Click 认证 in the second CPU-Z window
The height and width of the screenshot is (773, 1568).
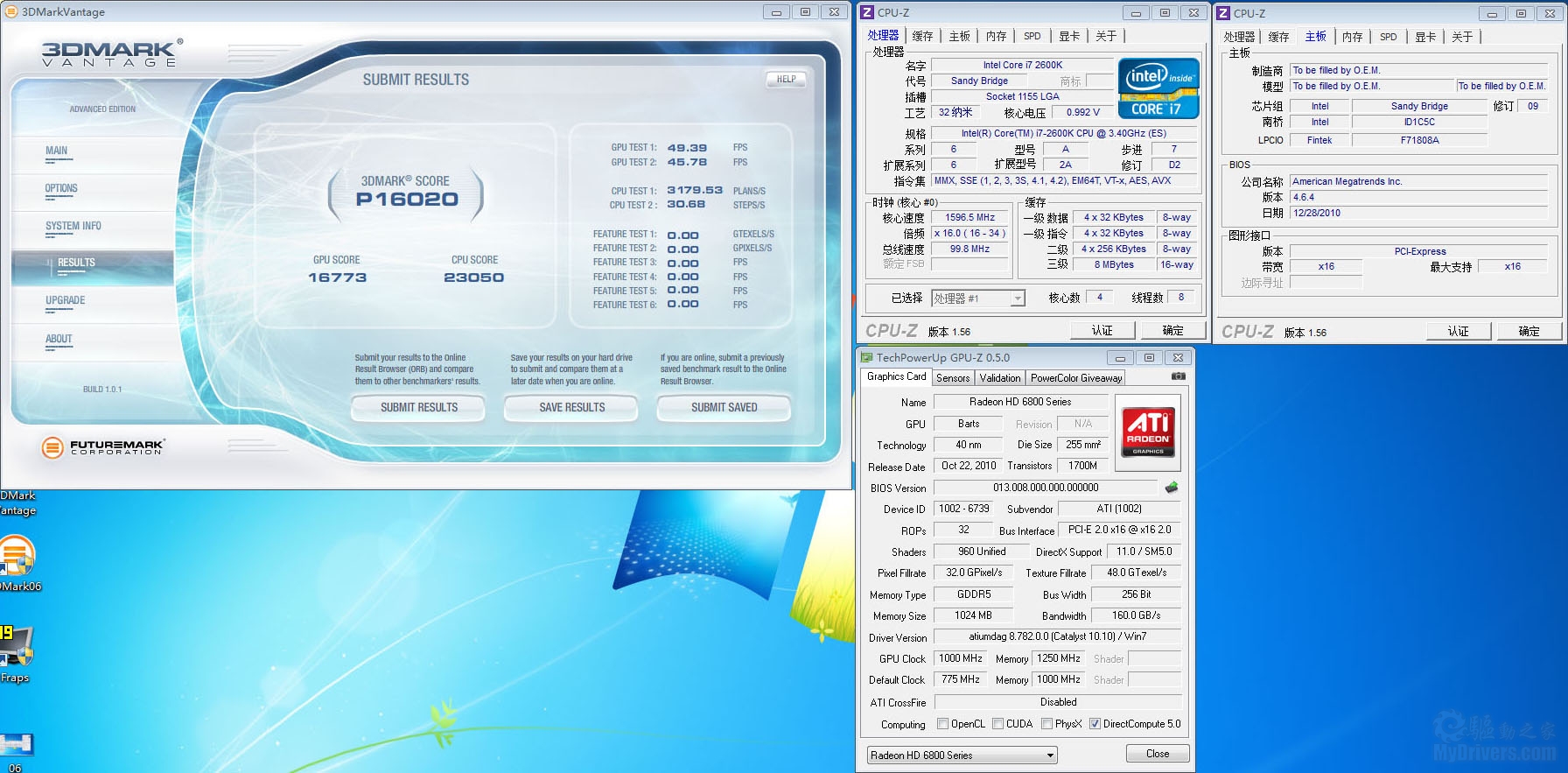click(x=1459, y=331)
